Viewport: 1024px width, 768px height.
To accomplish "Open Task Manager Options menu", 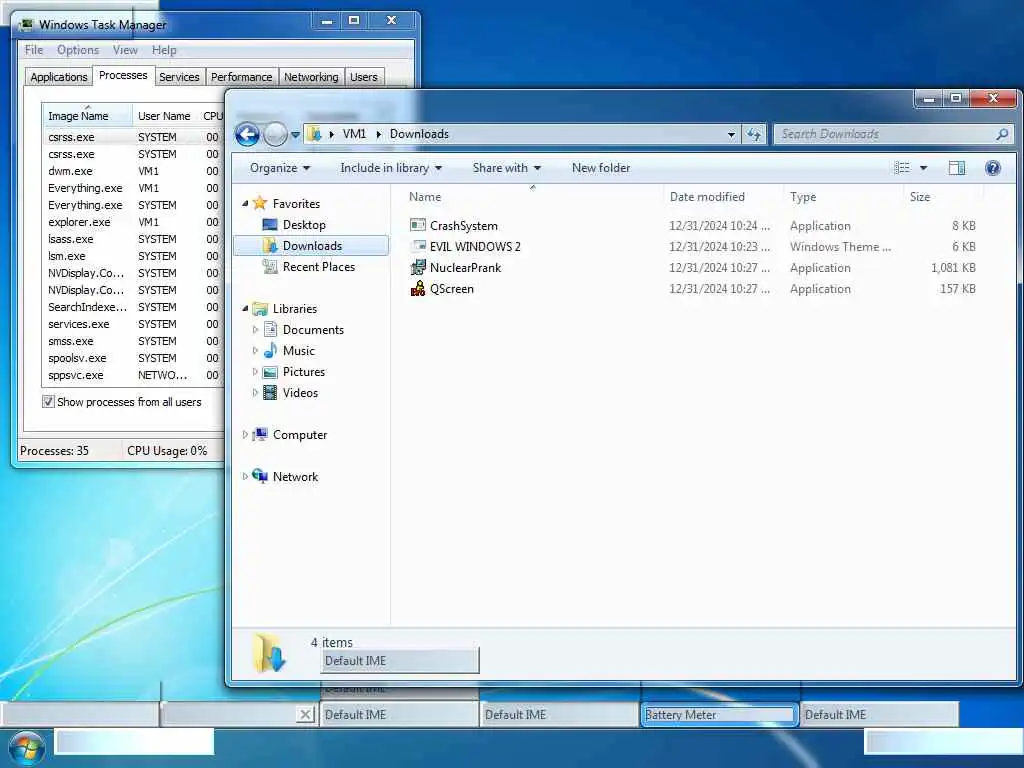I will click(78, 50).
